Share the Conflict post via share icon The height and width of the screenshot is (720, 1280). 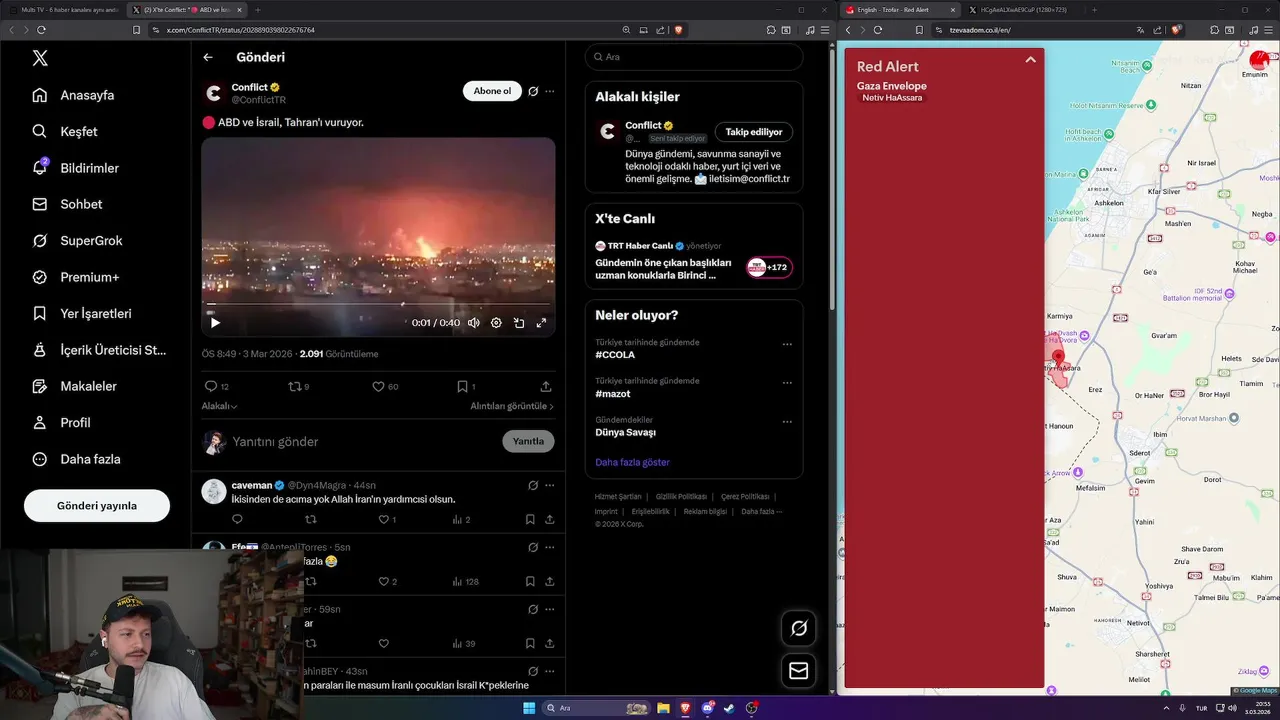pyautogui.click(x=546, y=386)
